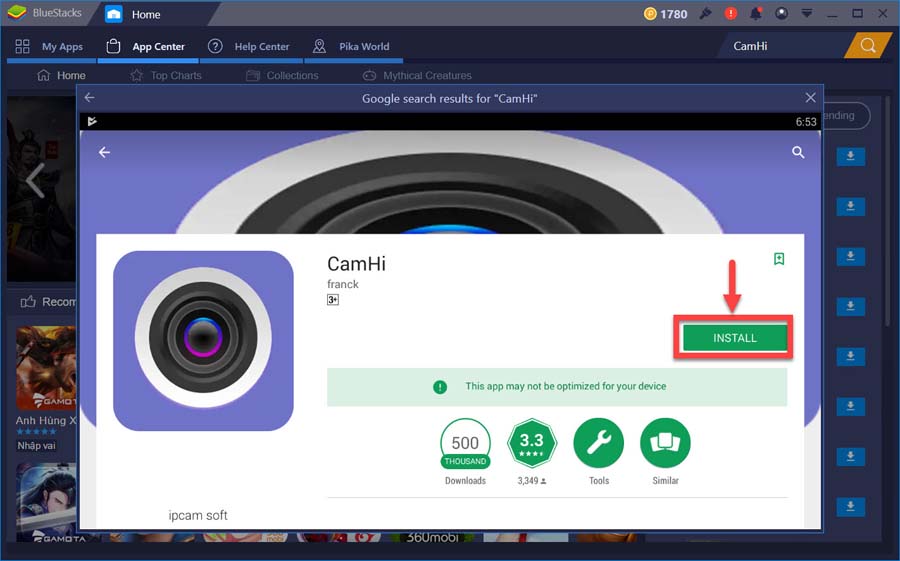This screenshot has width=900, height=561.
Task: Open Help Center tab
Action: click(x=249, y=47)
